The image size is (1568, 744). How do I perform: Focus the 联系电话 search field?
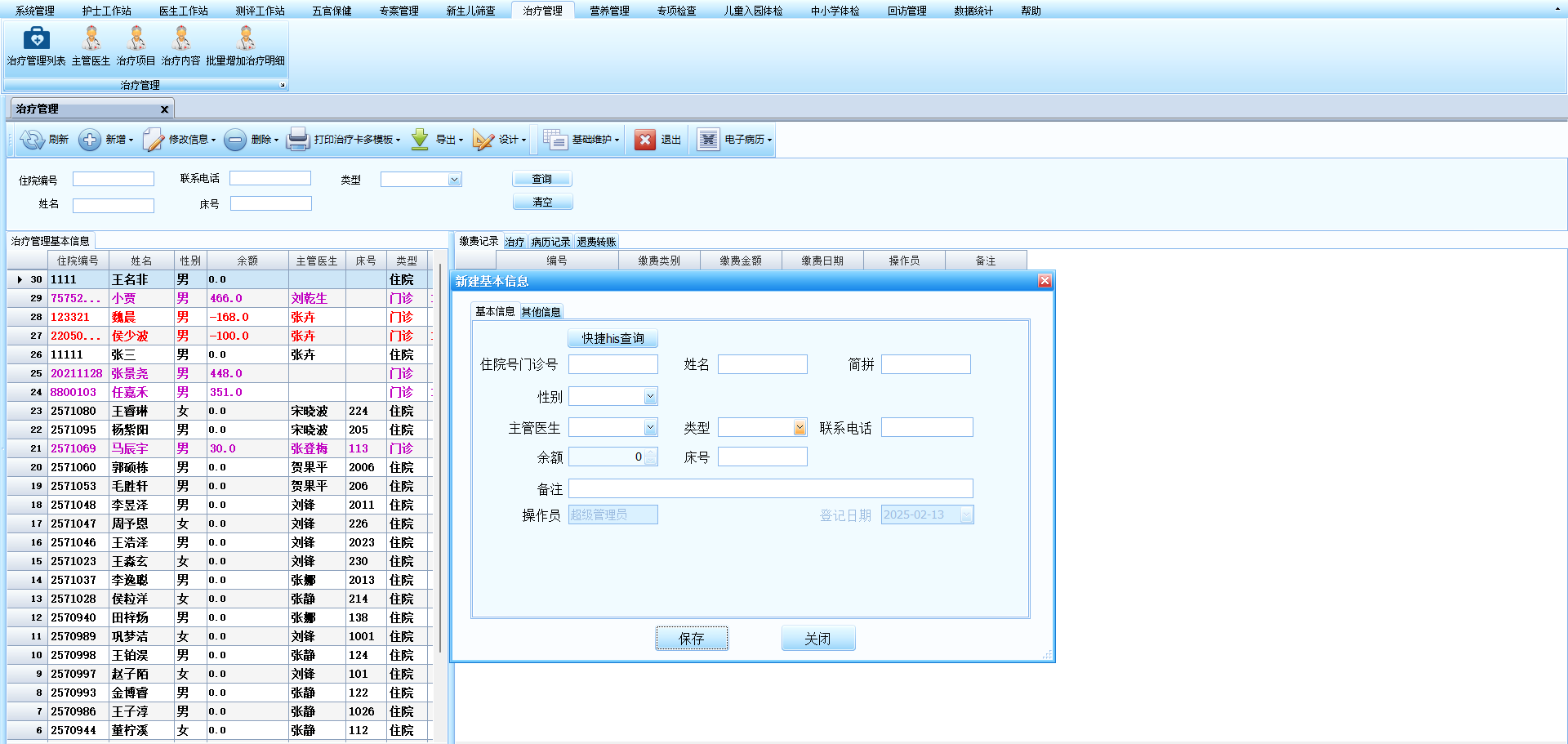click(x=270, y=178)
